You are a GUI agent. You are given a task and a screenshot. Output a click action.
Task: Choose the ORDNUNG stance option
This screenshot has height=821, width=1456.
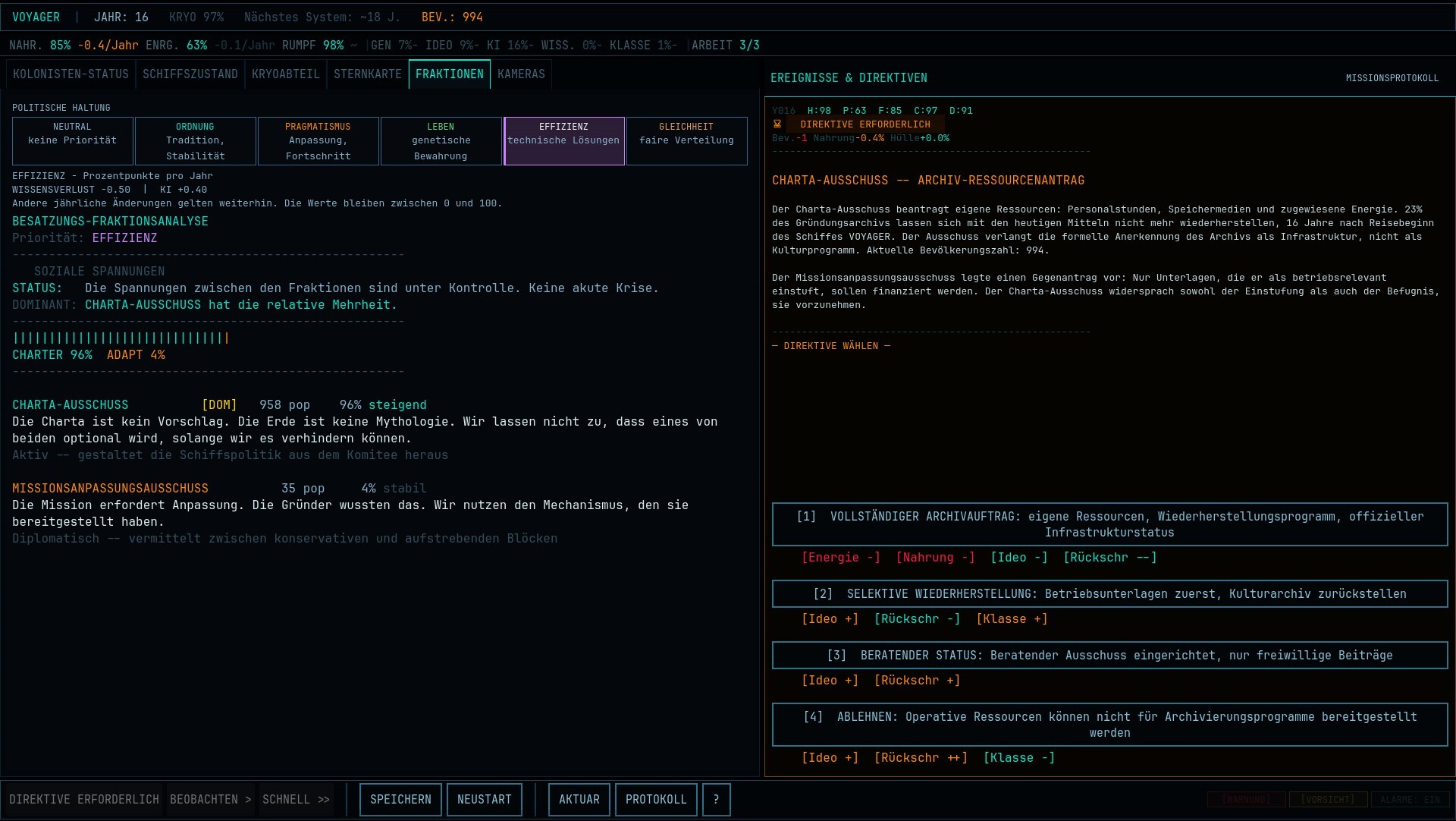click(196, 141)
